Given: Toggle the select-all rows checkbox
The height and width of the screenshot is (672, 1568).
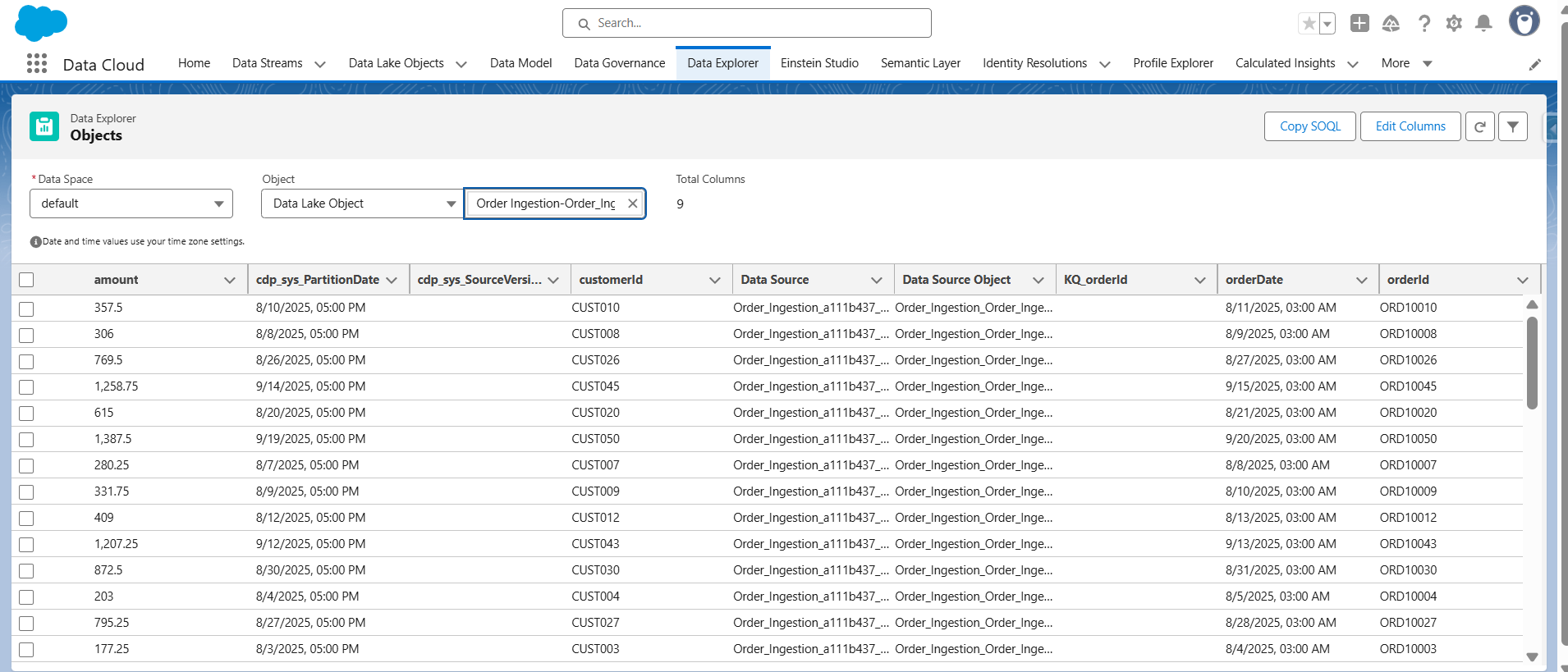Looking at the screenshot, I should coord(26,280).
